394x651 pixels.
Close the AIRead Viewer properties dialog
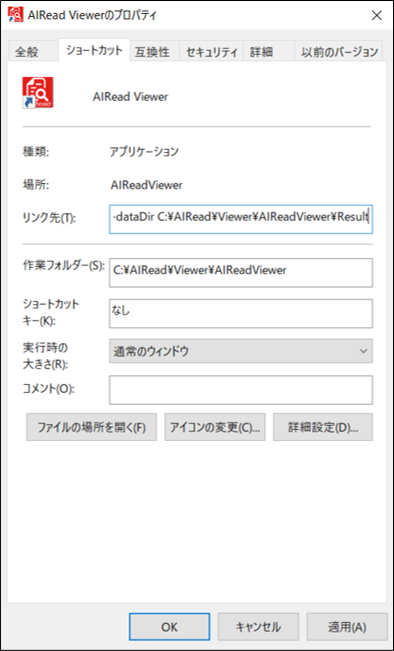[x=376, y=15]
